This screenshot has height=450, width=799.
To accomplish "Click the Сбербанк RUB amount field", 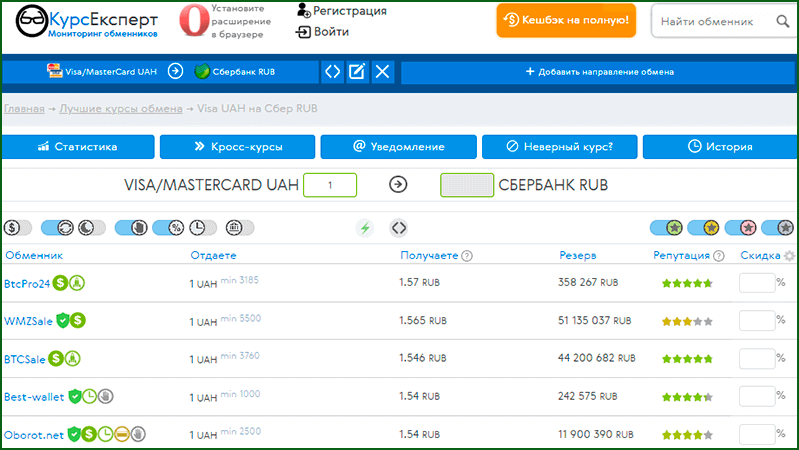I will (x=467, y=184).
